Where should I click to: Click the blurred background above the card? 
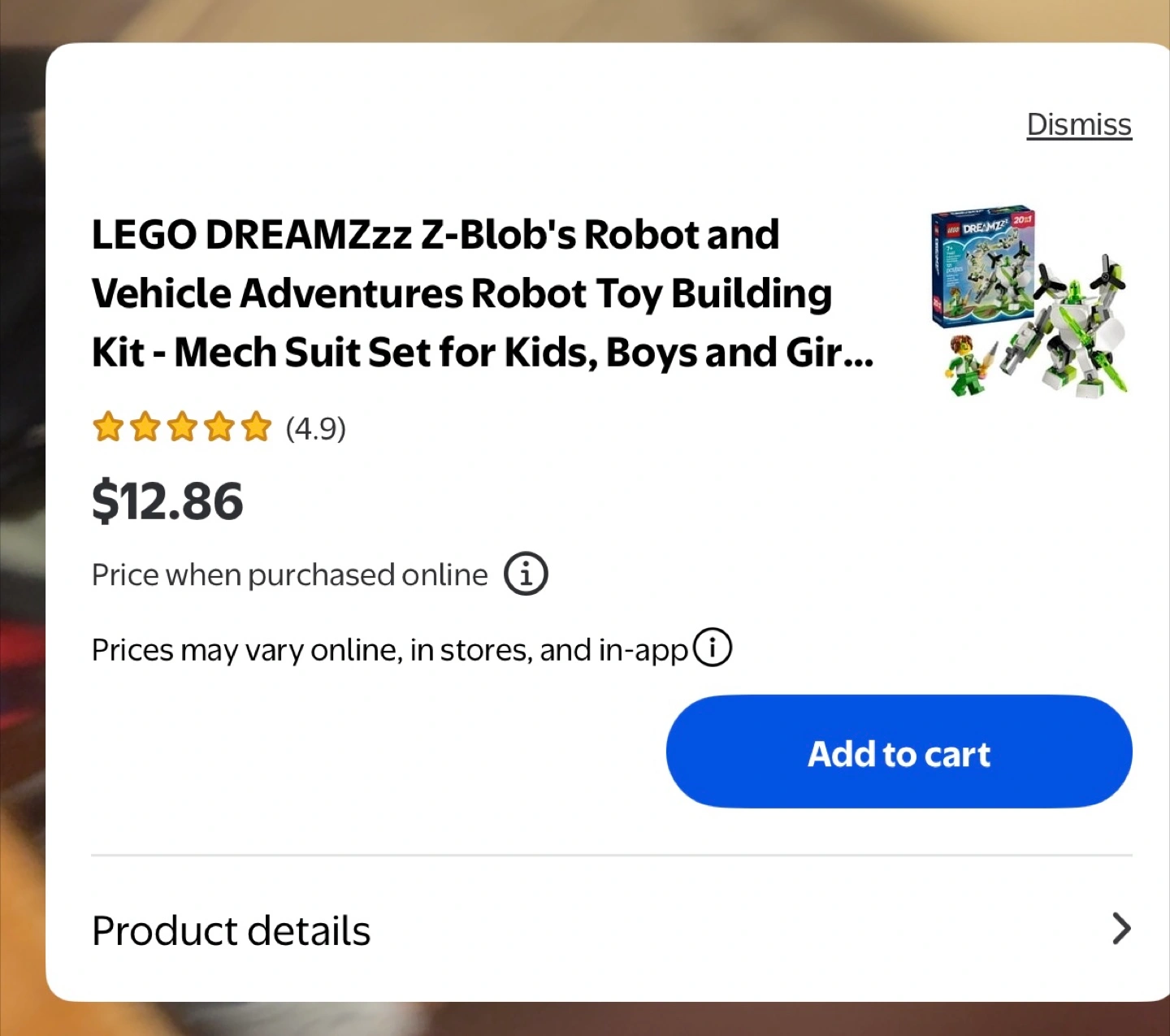(585, 20)
